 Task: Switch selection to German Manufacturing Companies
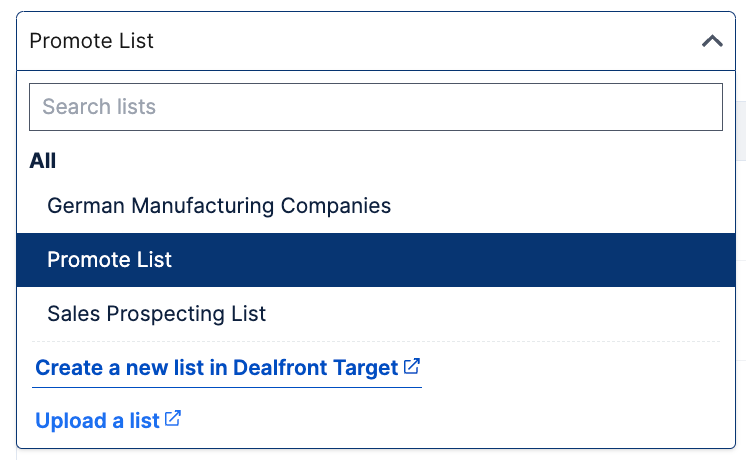[x=219, y=206]
